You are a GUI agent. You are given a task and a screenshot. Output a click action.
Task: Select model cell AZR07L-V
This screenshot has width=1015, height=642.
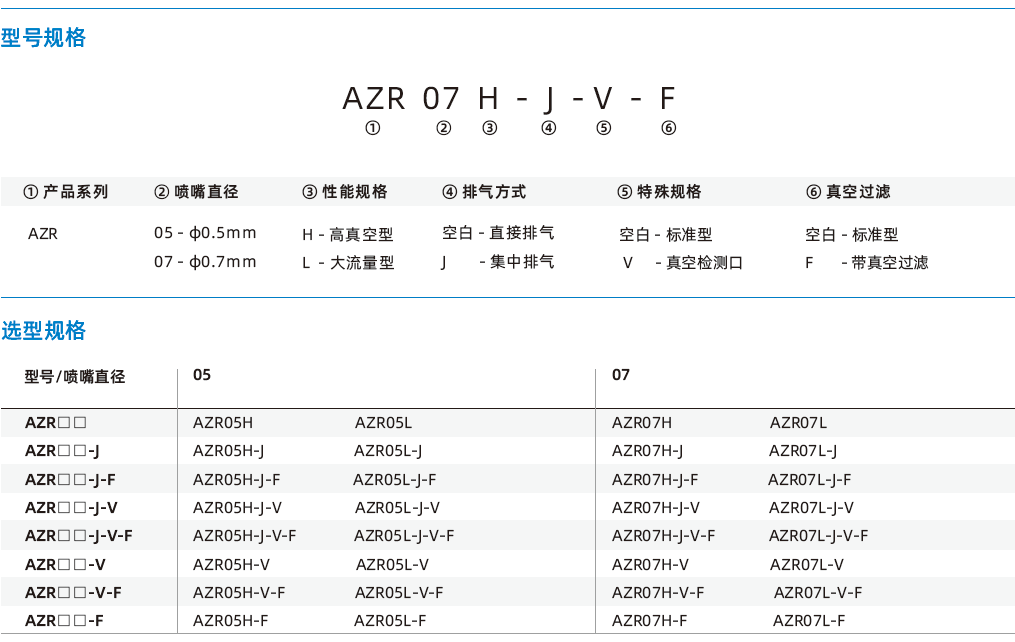pos(807,565)
